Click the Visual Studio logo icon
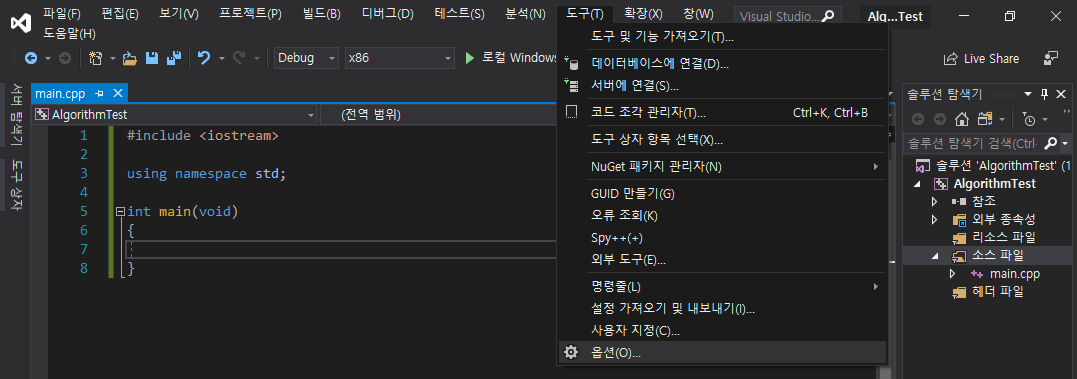Screen dimensions: 1077x379 click(x=21, y=22)
